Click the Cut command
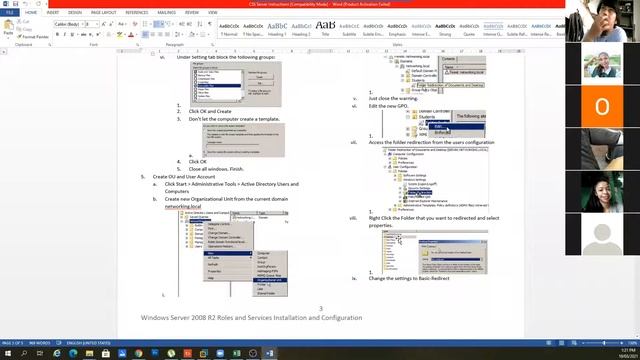The height and width of the screenshot is (360, 640). pos(23,22)
